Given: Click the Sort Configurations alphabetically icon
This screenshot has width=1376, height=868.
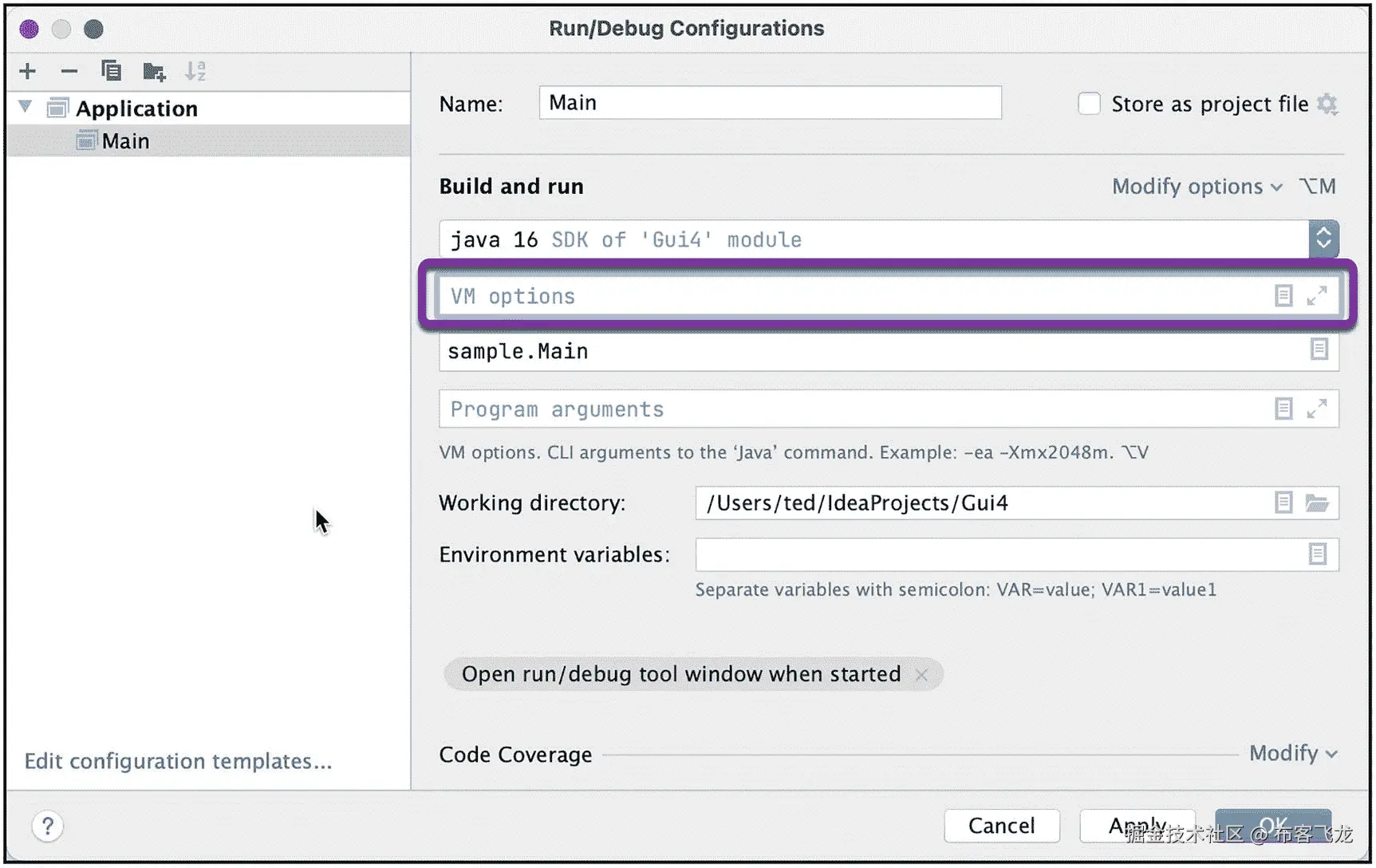Looking at the screenshot, I should pos(195,71).
